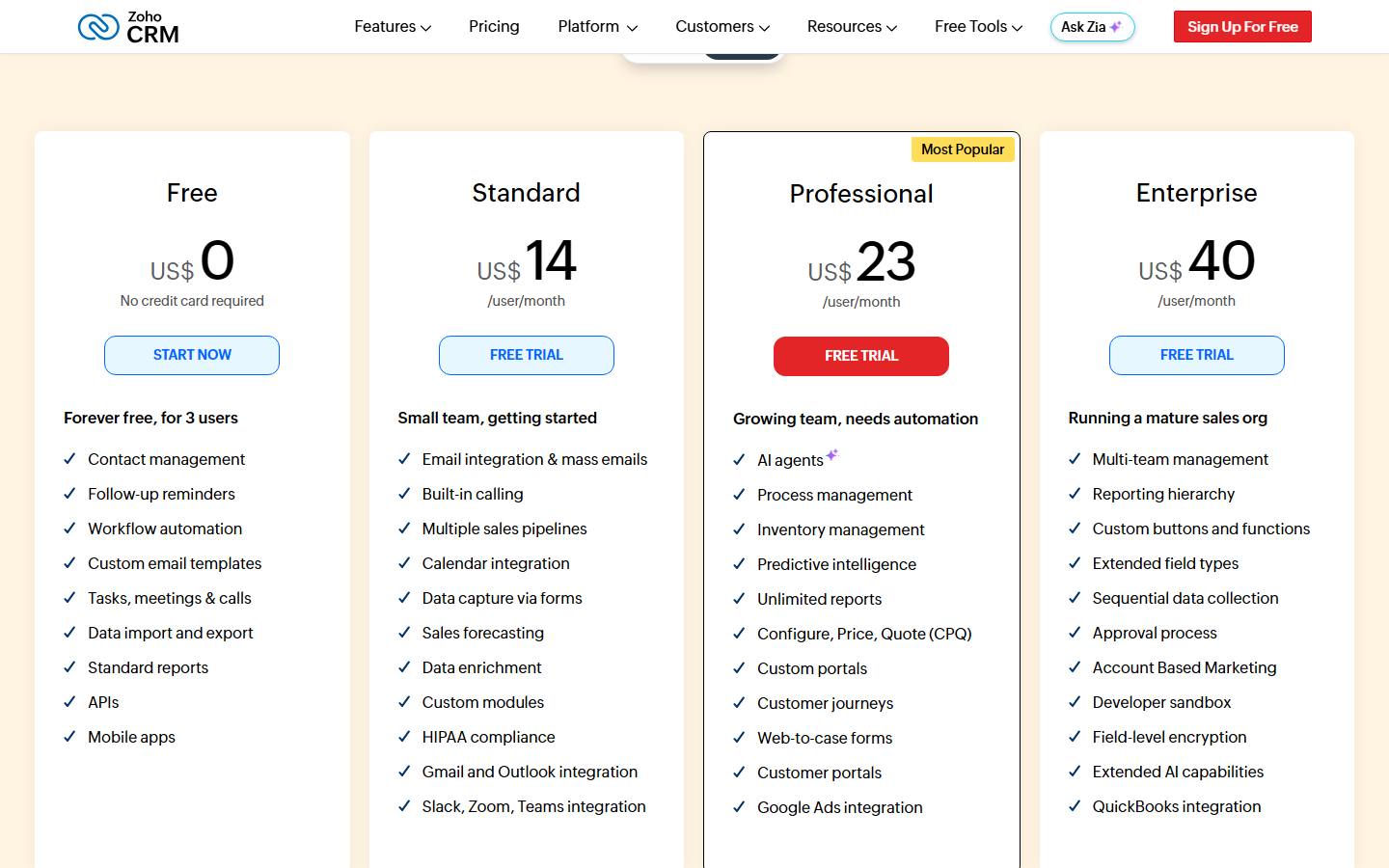The image size is (1389, 868).
Task: Click the sparkle icon beside AI agents
Action: point(831,454)
